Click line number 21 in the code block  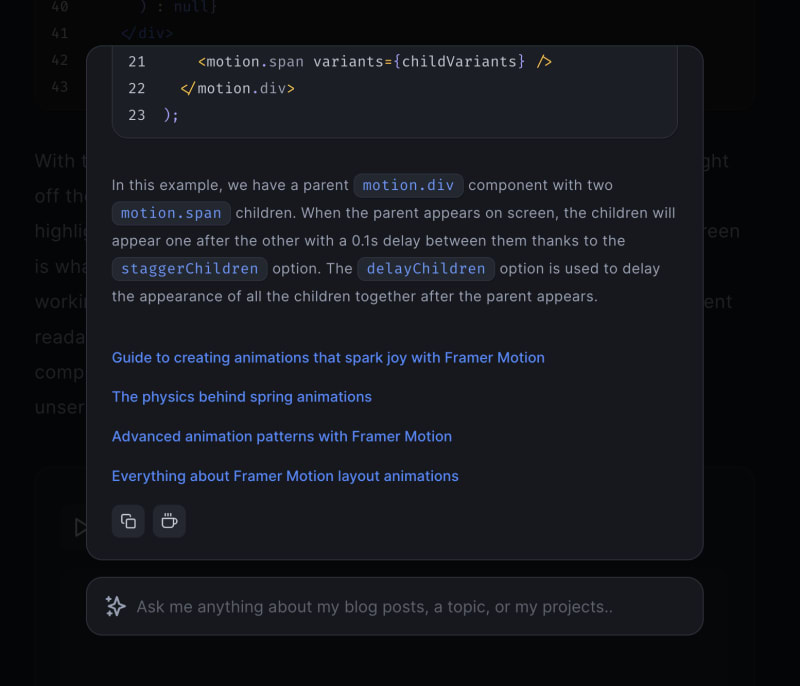coord(137,62)
